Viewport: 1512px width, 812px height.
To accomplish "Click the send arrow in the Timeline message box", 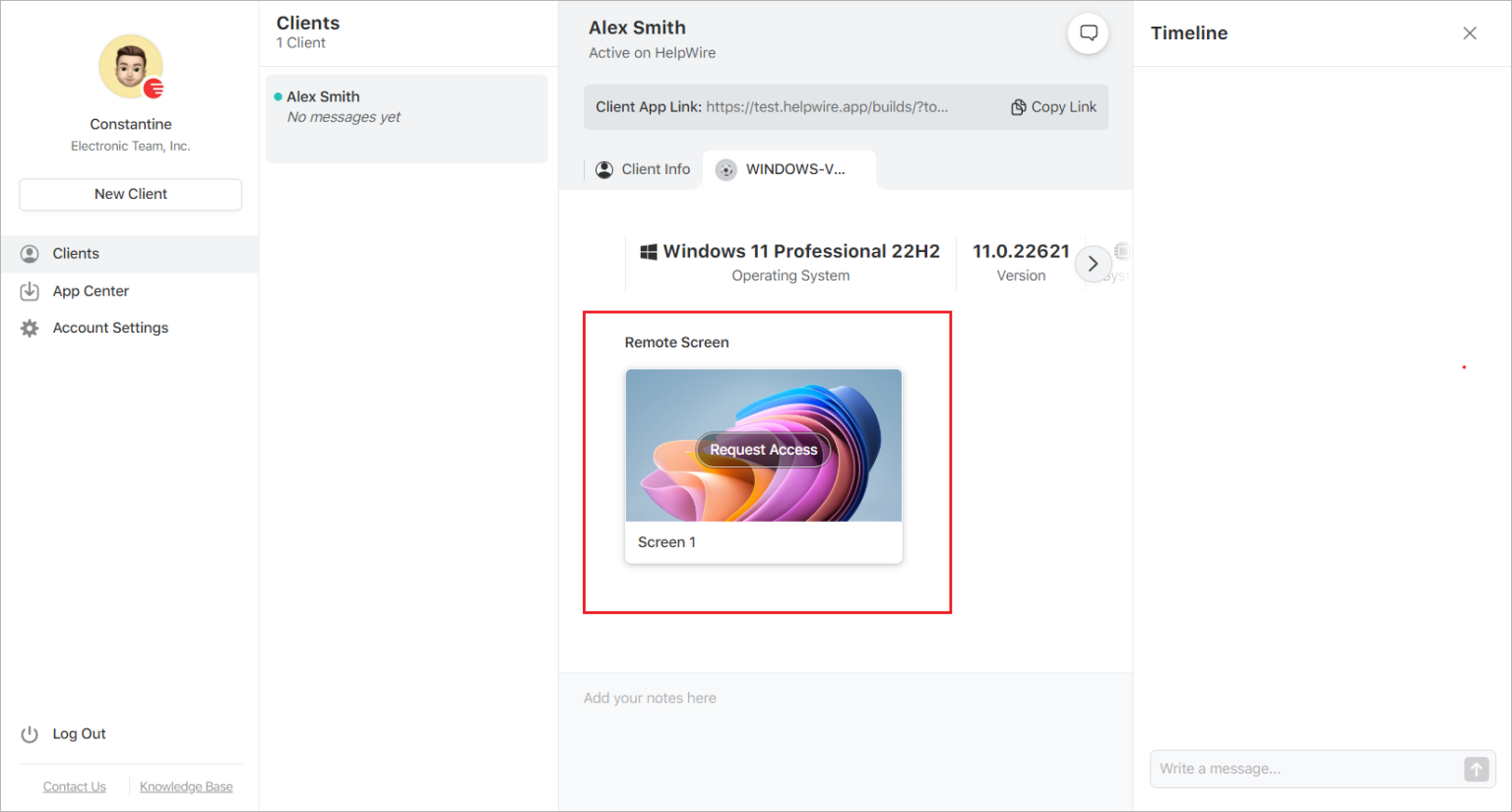I will click(x=1475, y=769).
